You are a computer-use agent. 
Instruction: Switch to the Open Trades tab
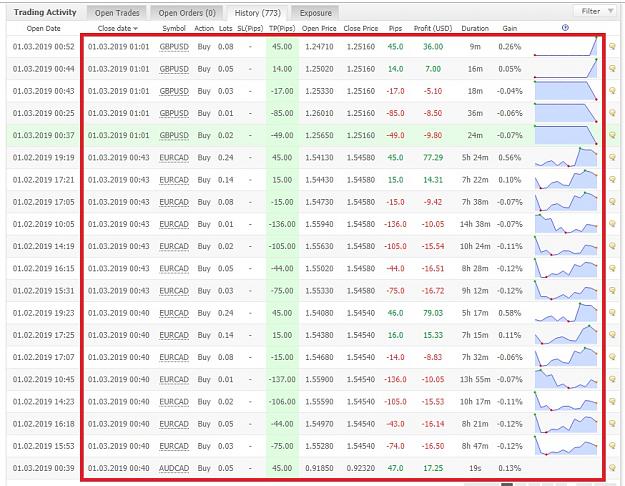coord(117,13)
